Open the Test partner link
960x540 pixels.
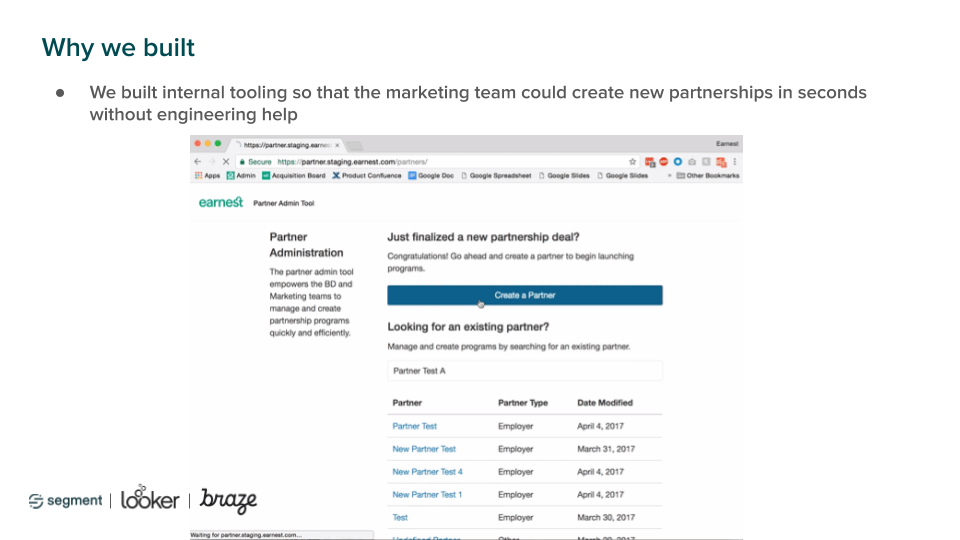(x=400, y=517)
